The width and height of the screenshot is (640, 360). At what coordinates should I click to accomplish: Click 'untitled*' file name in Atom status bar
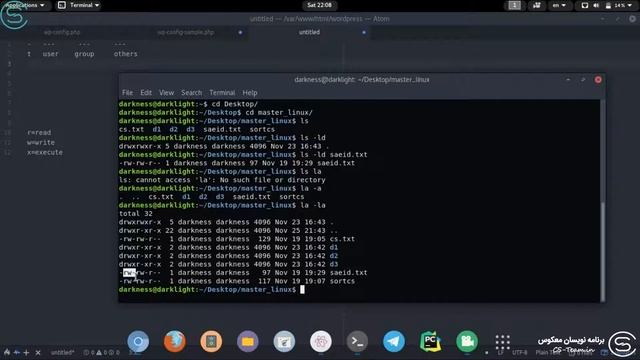click(62, 352)
